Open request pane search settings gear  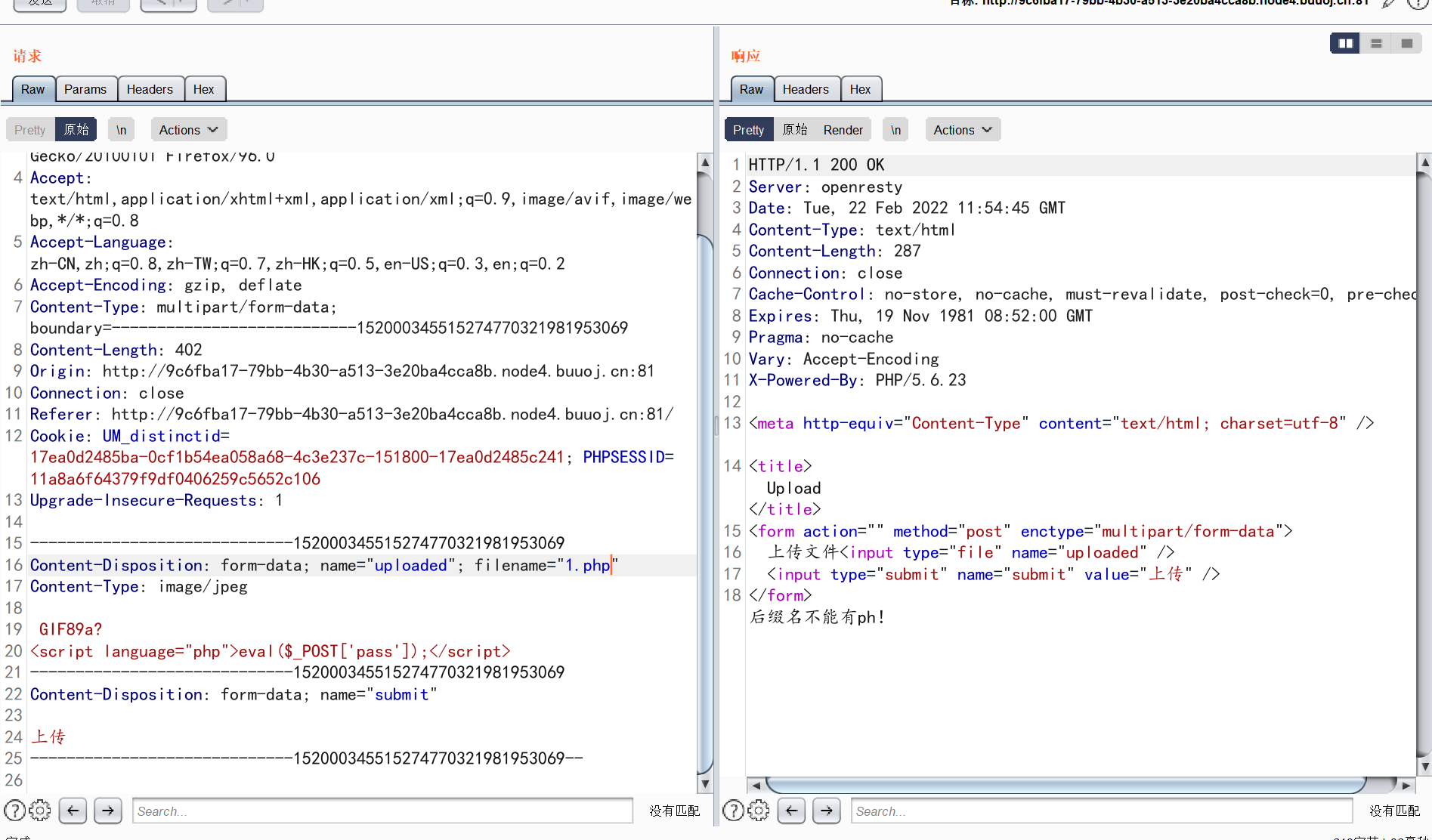(x=40, y=811)
